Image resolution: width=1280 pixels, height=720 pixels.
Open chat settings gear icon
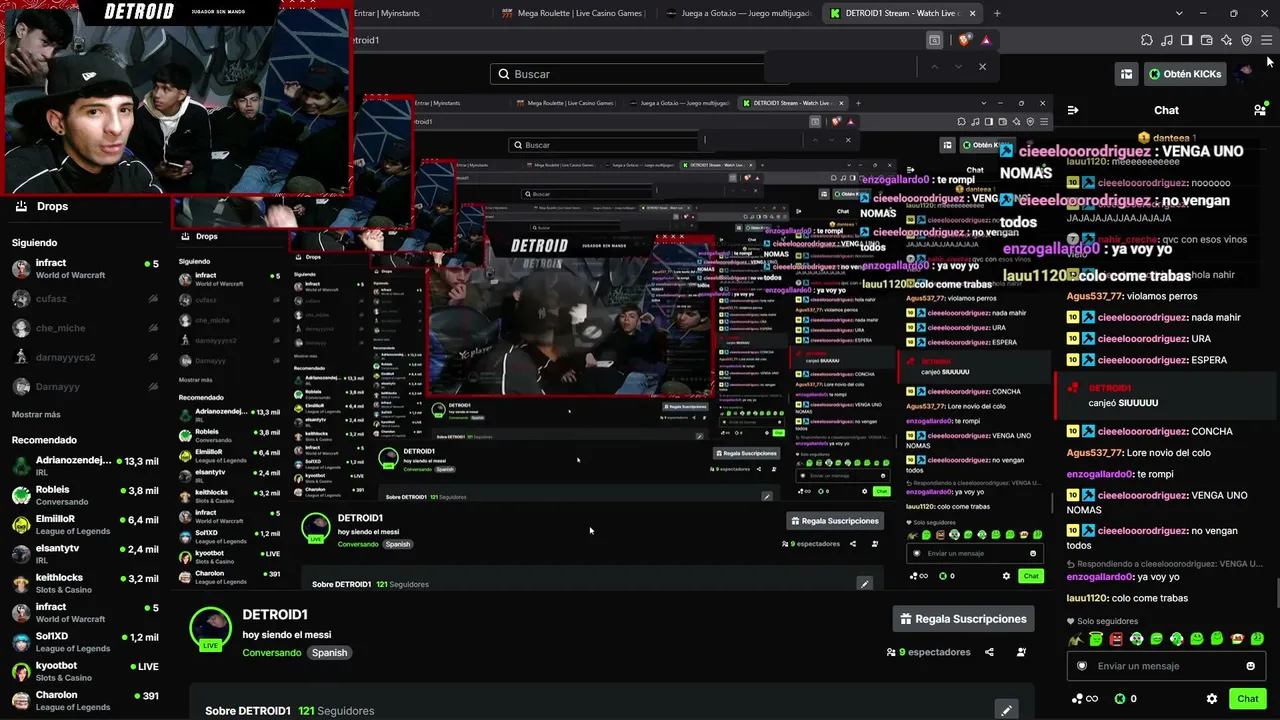point(1212,699)
